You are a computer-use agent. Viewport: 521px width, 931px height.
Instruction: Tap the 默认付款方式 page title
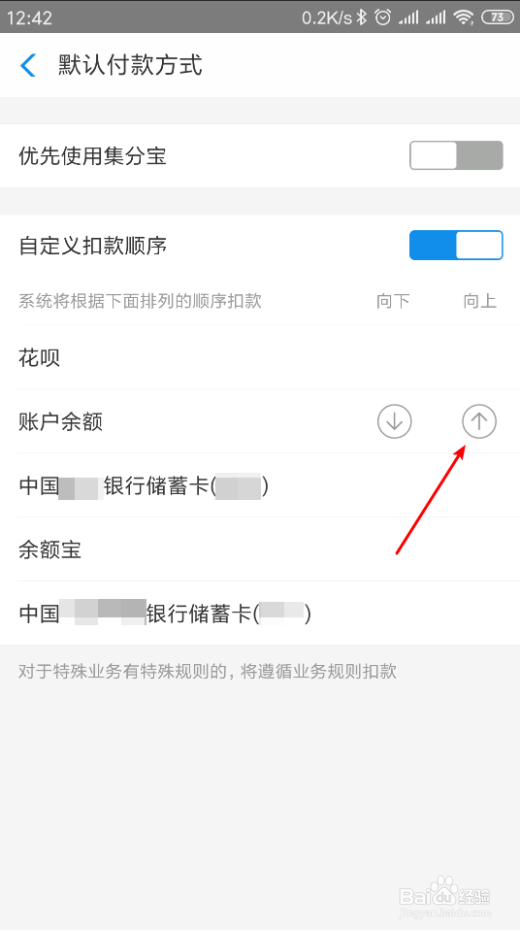[130, 65]
